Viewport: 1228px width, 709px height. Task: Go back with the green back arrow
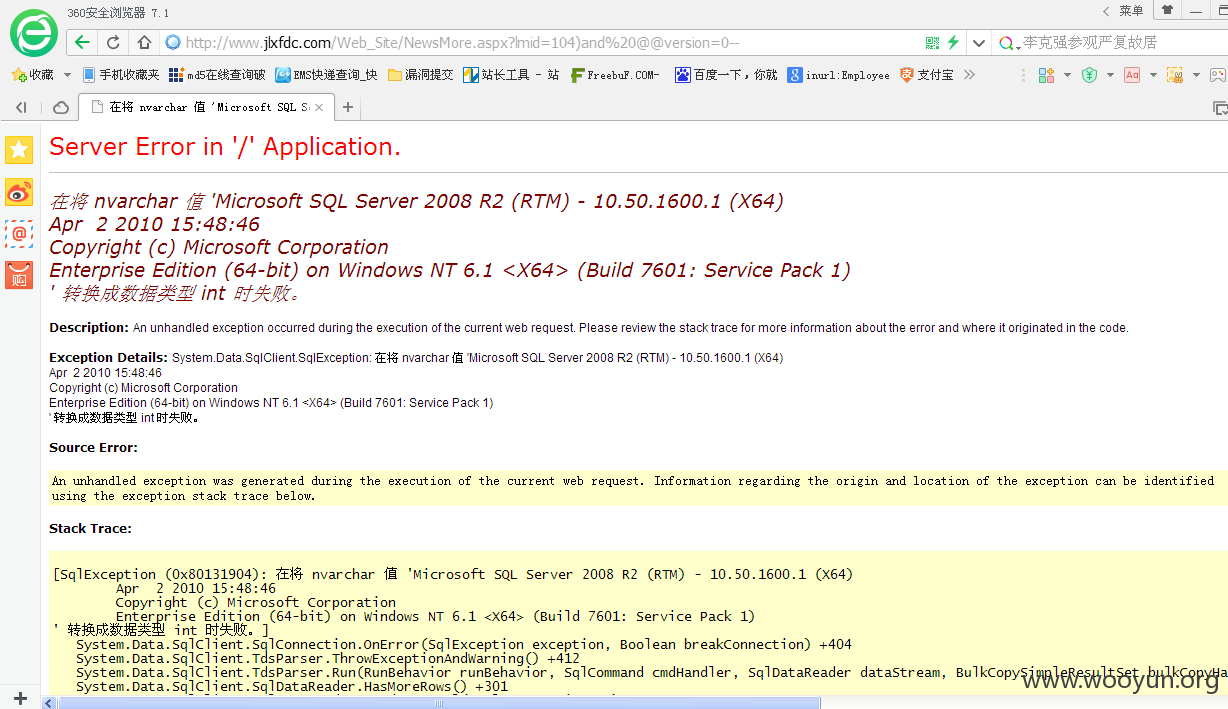[x=82, y=42]
